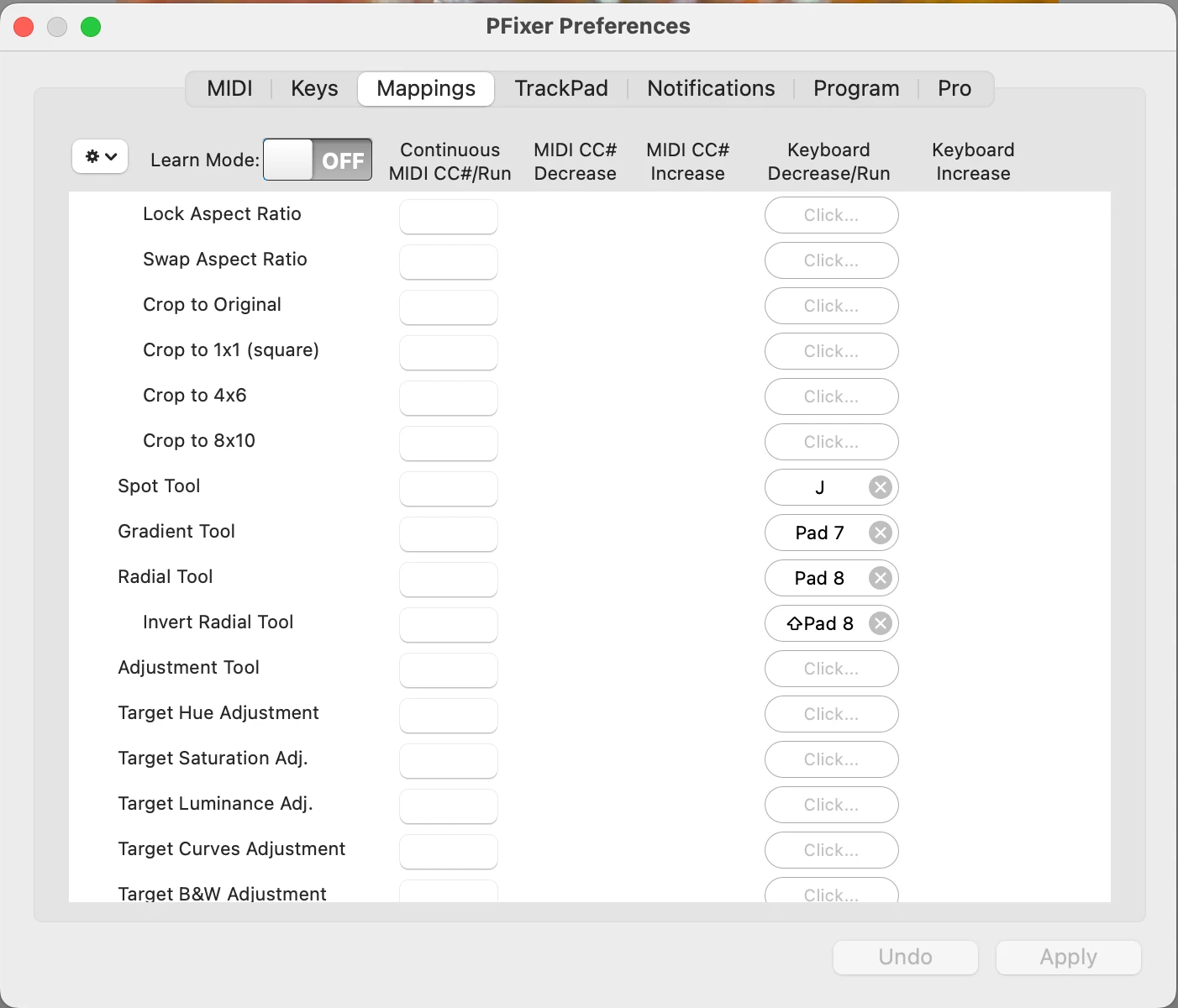The image size is (1178, 1008).
Task: Set keyboard shortcut for Target Hue Adjustment
Action: click(x=832, y=714)
